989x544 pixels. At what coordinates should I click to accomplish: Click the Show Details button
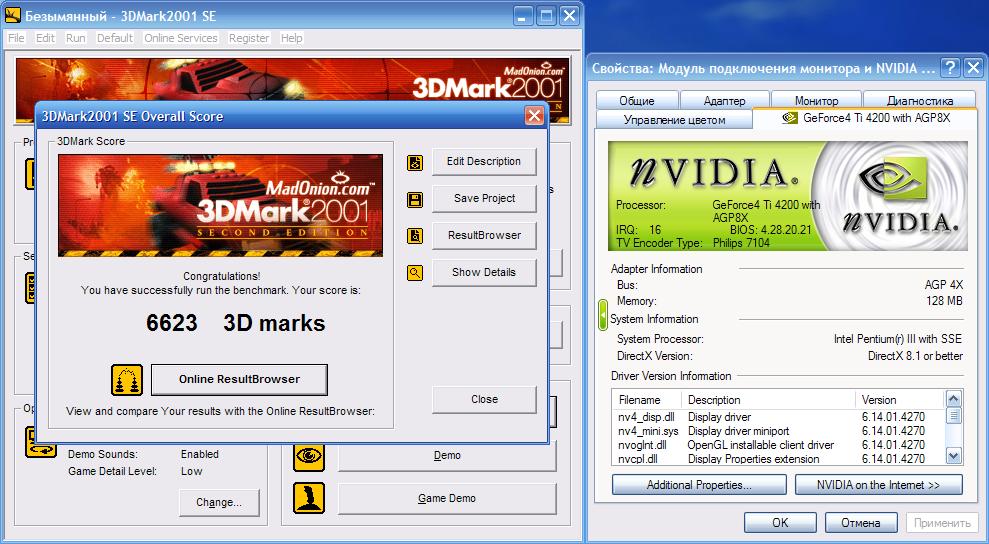click(484, 272)
